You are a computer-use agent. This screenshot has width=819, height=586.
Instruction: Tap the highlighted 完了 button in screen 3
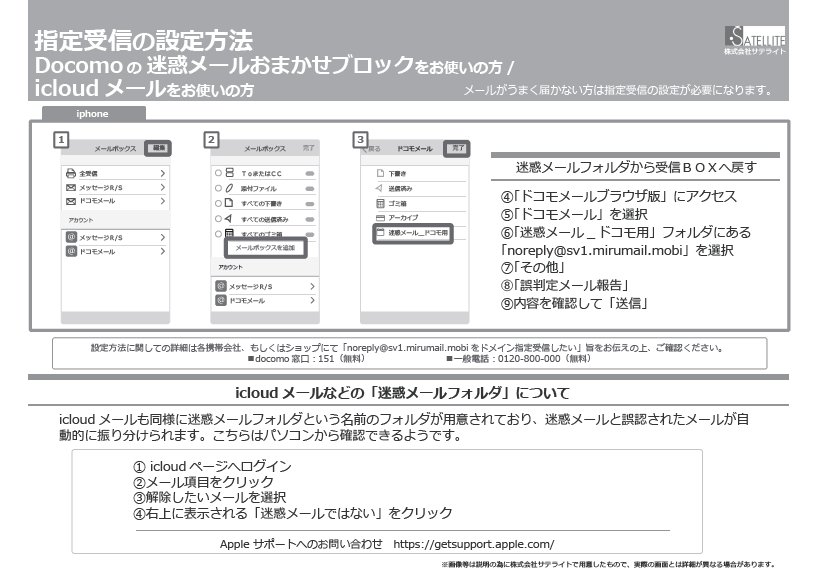pyautogui.click(x=457, y=148)
